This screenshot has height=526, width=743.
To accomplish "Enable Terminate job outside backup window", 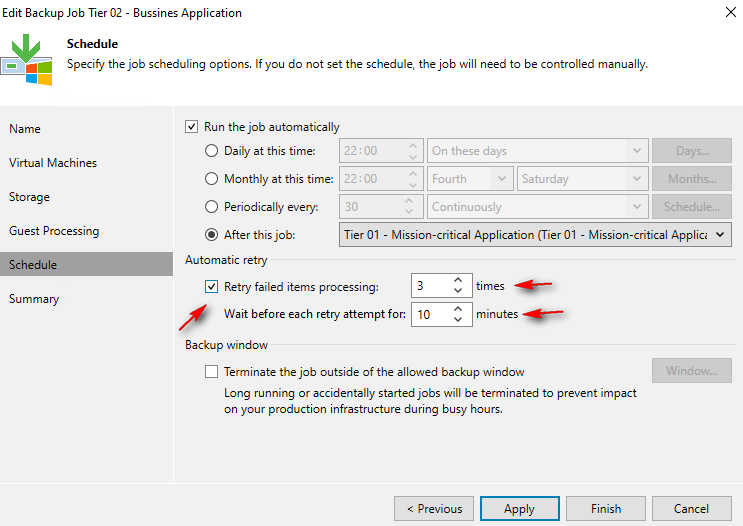I will (211, 372).
